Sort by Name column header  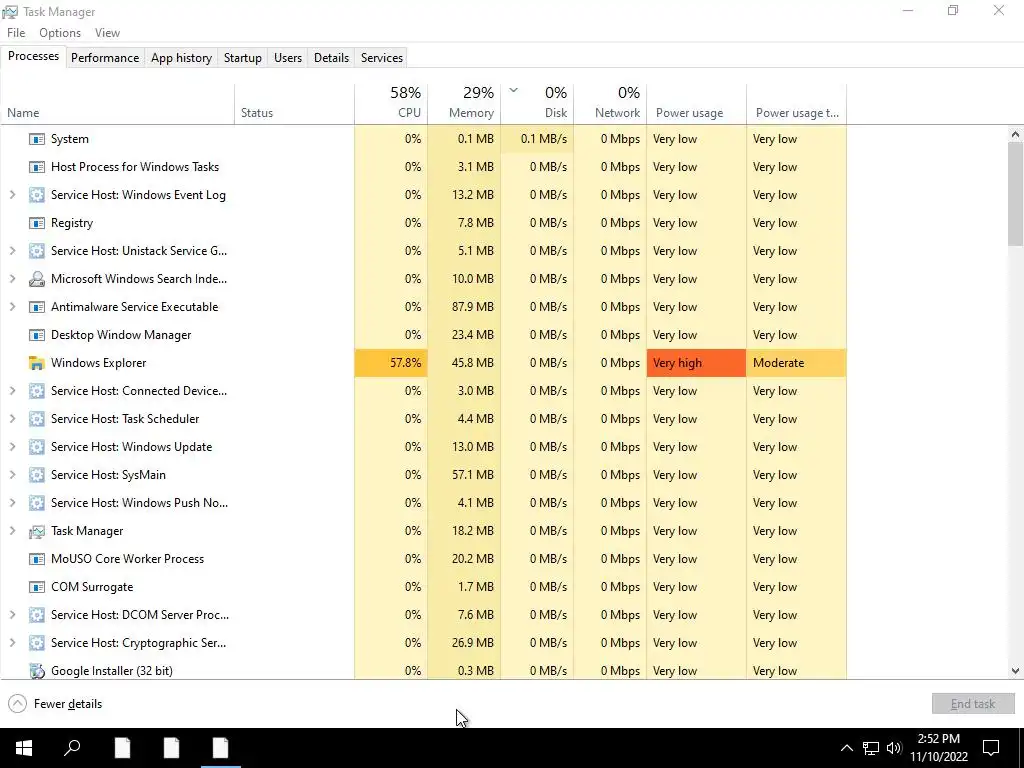tap(118, 103)
